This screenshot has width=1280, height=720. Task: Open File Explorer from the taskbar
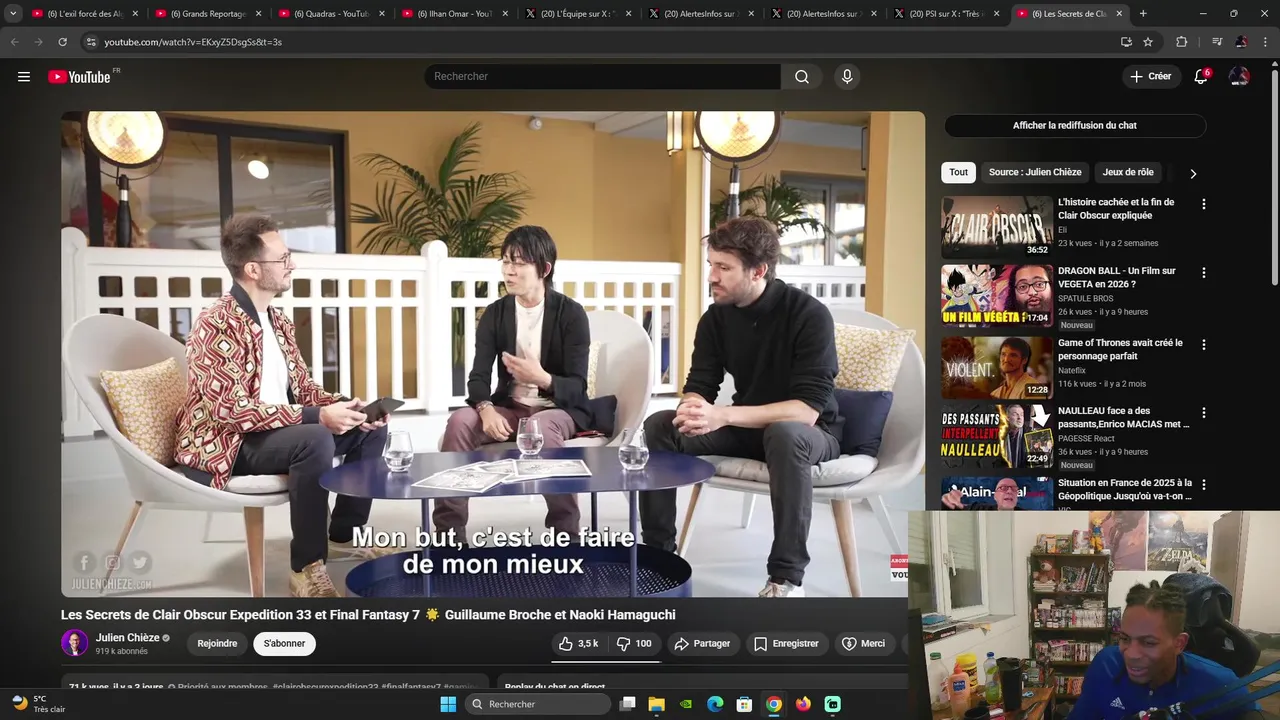[x=656, y=704]
